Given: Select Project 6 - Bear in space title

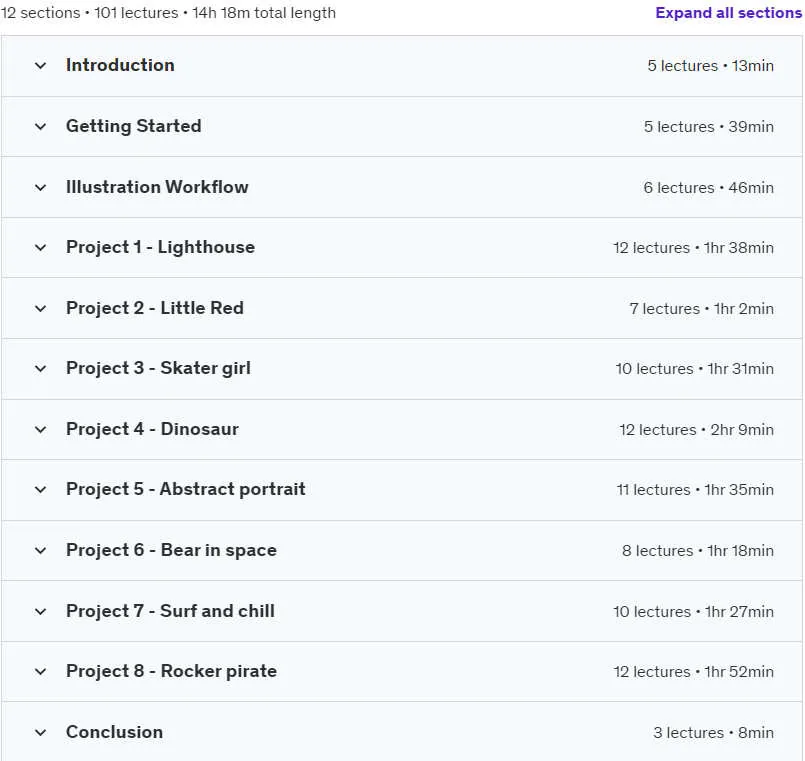Looking at the screenshot, I should (171, 550).
